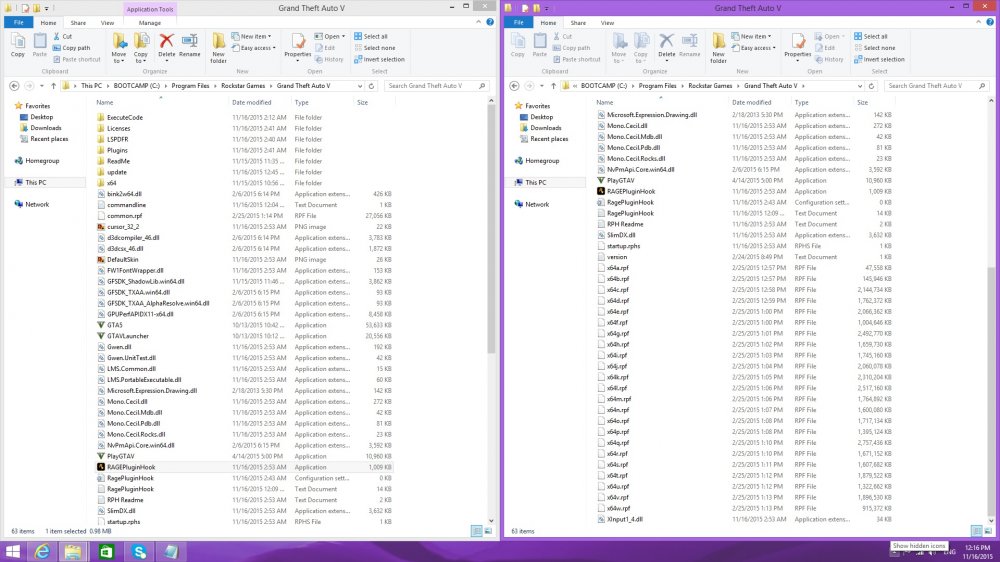Open View tab in right window

pyautogui.click(x=607, y=23)
